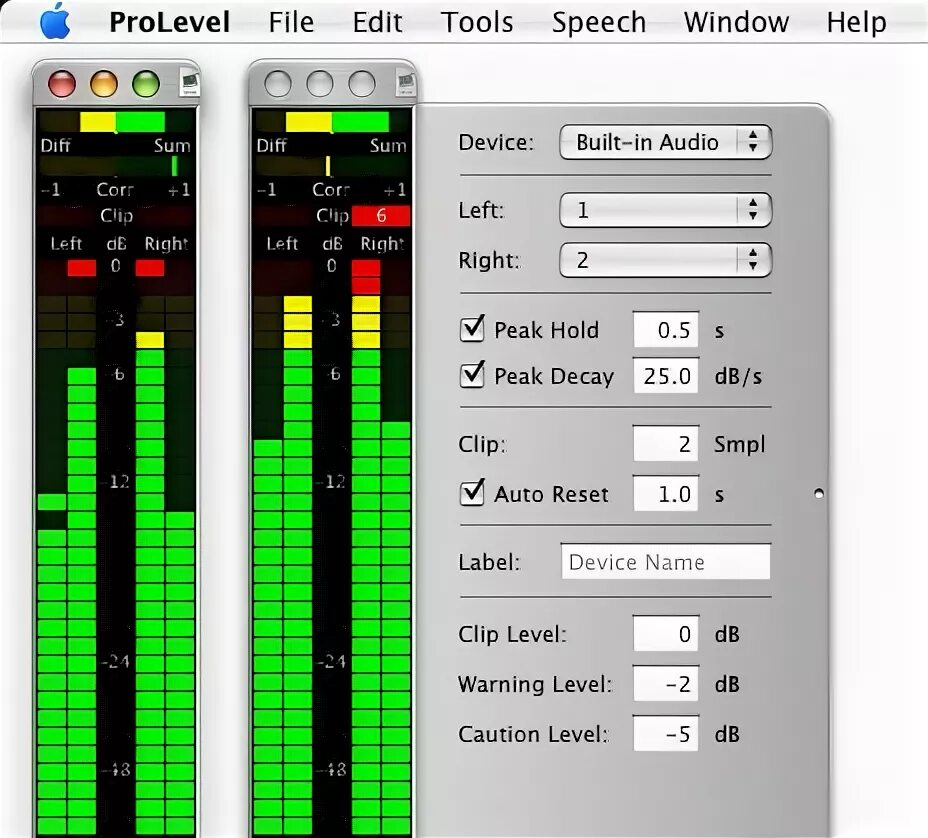The width and height of the screenshot is (928, 838).
Task: Click the 'dB/s' unit text
Action: click(x=738, y=376)
